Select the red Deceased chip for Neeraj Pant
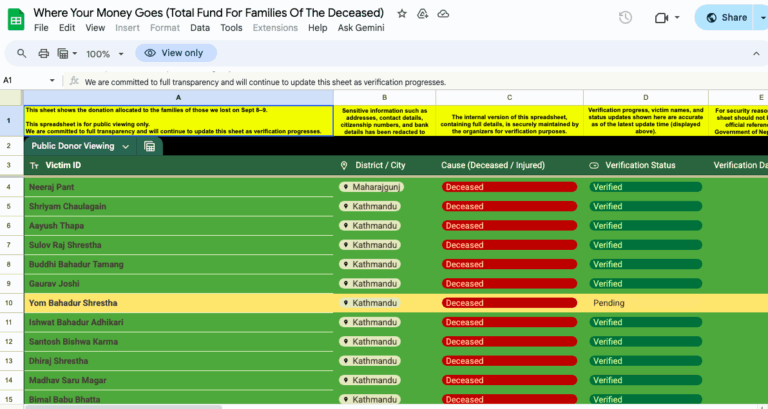The height and width of the screenshot is (409, 768). [509, 187]
